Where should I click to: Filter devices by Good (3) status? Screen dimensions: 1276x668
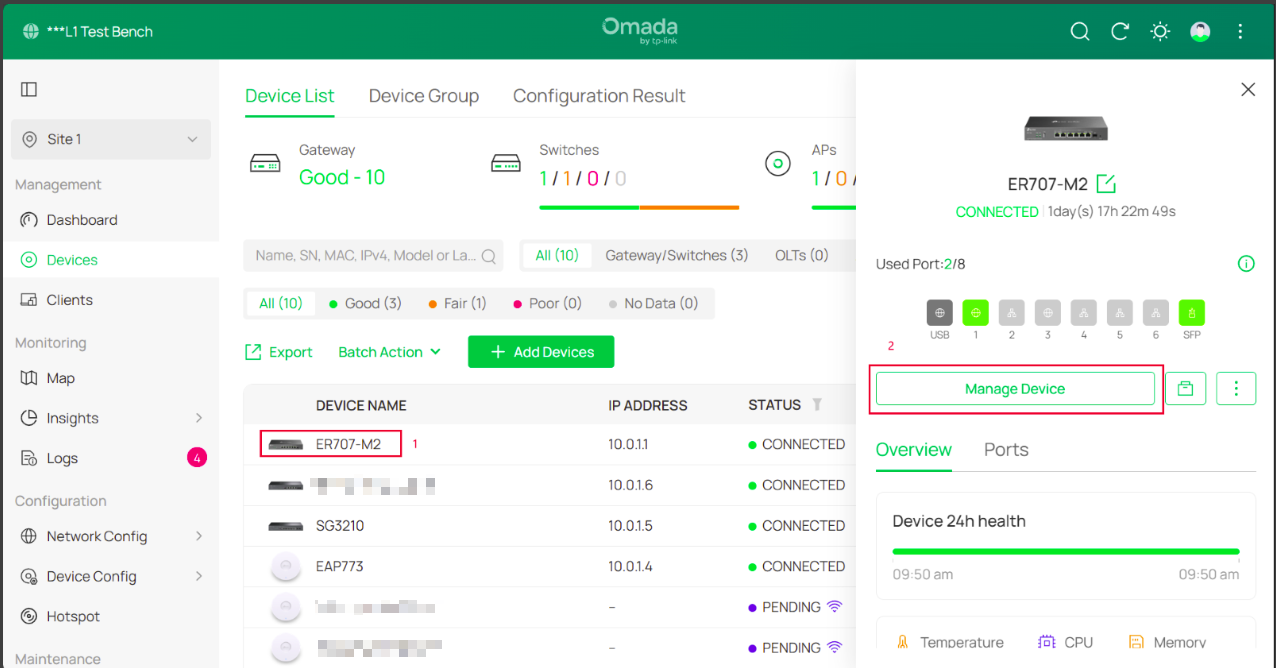pyautogui.click(x=365, y=303)
